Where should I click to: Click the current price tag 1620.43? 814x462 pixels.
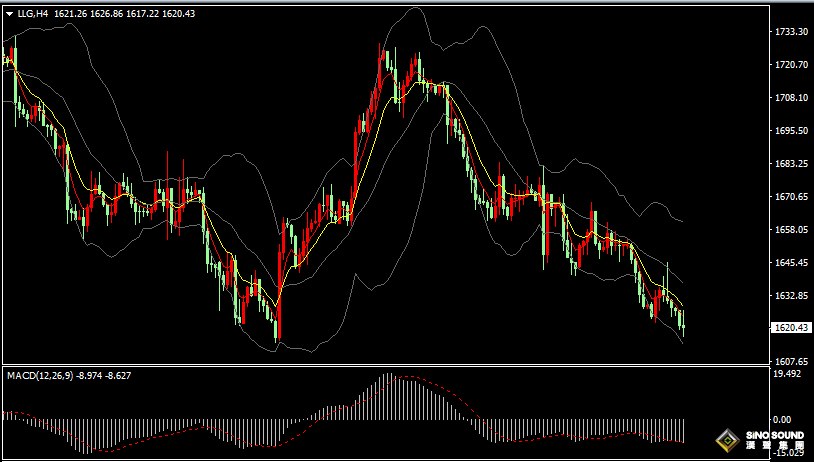click(791, 327)
